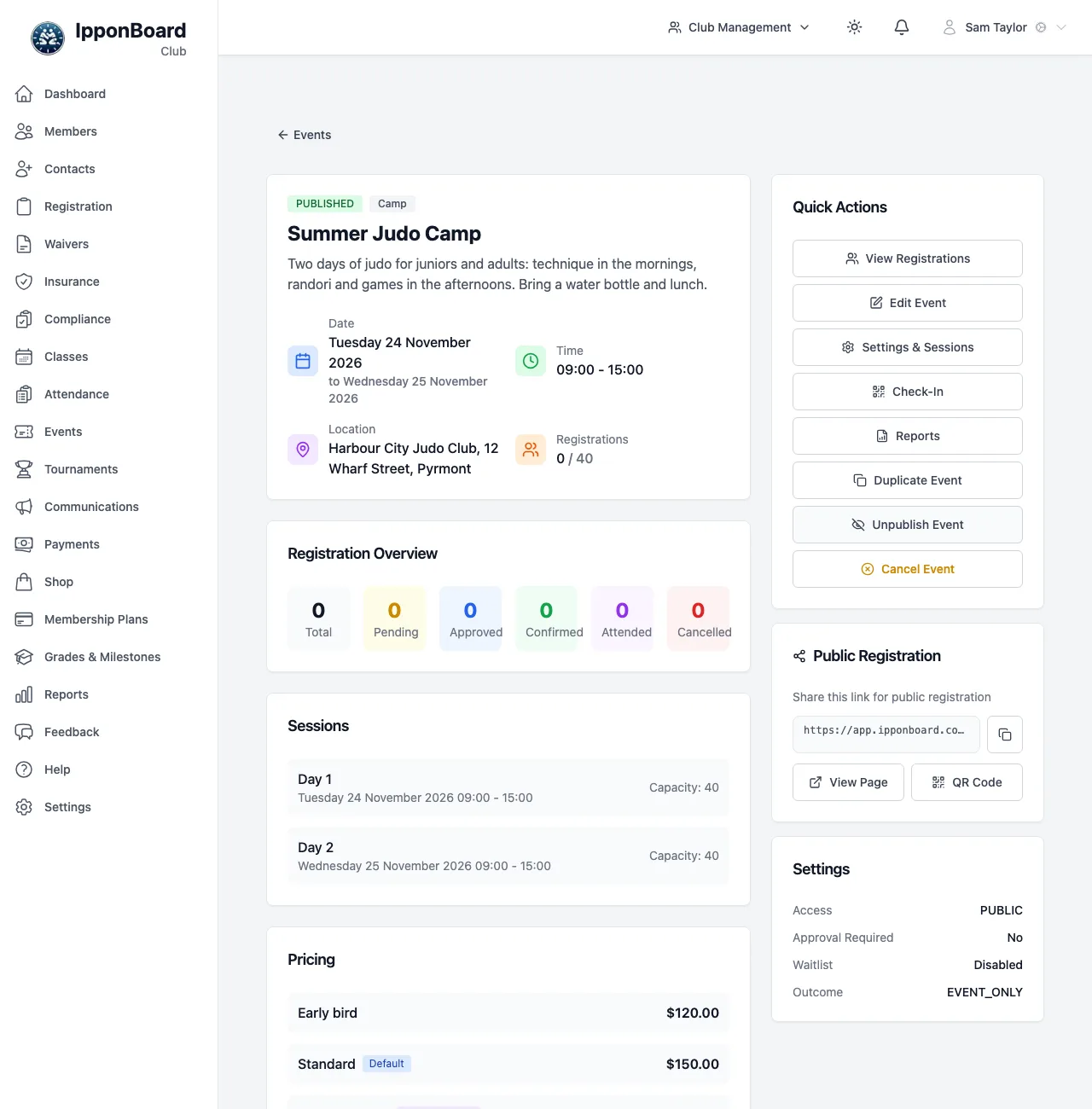
Task: Click the View Registrations button
Action: click(908, 258)
